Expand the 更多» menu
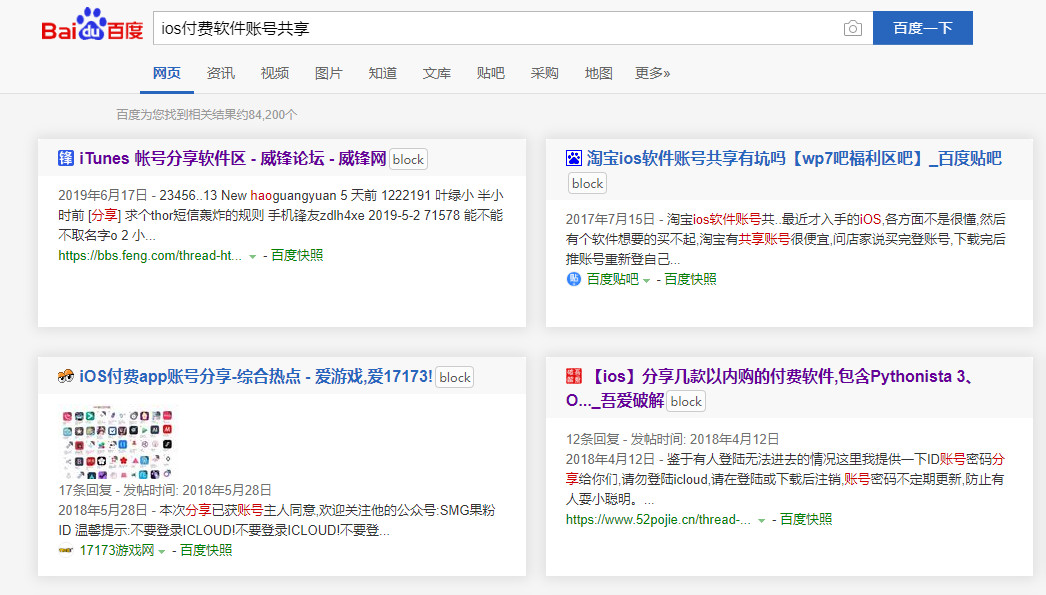Image resolution: width=1046 pixels, height=595 pixels. [x=652, y=73]
